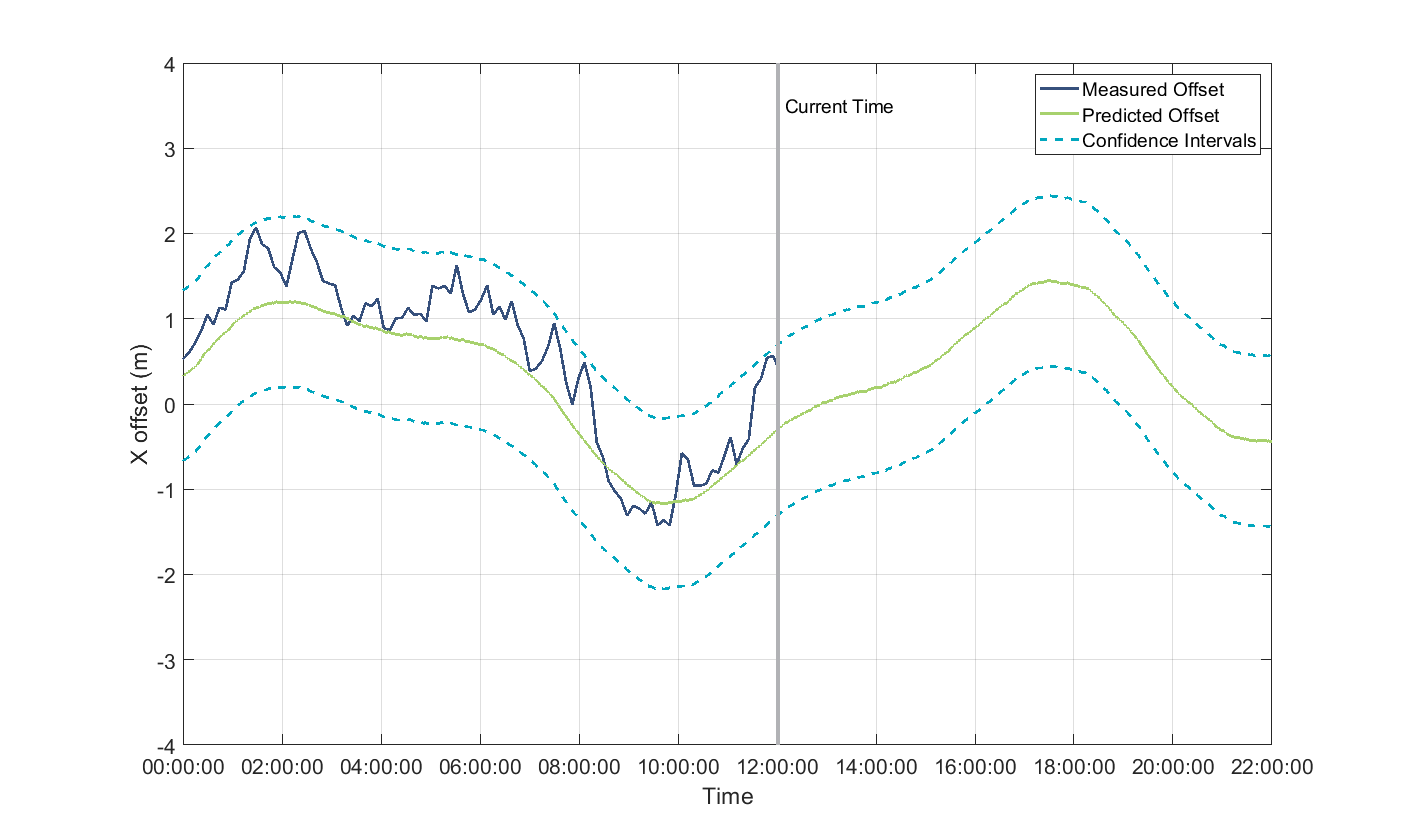Click the y-axis value -2

coord(167,575)
